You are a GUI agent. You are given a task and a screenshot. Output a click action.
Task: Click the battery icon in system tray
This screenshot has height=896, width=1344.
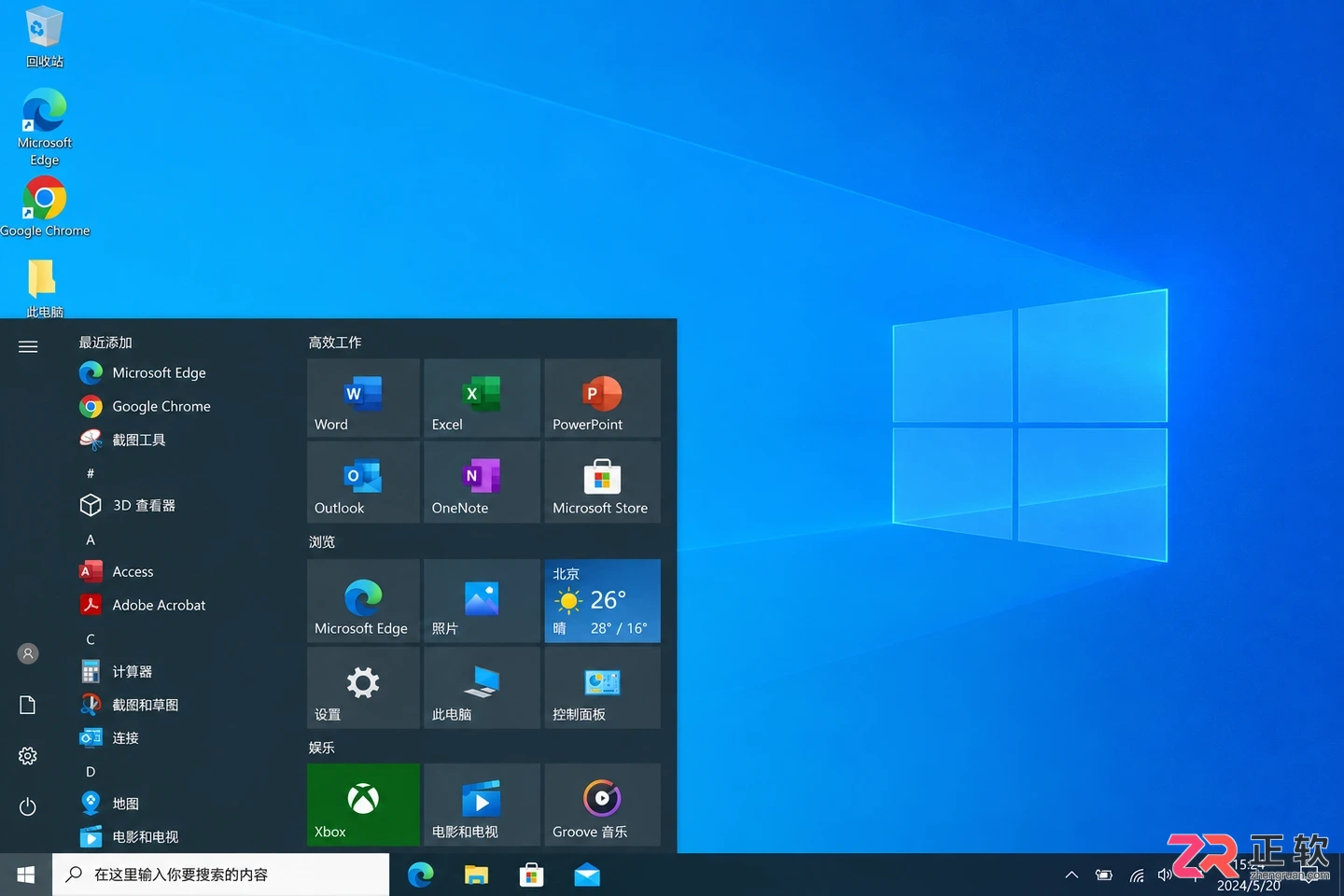[x=1104, y=875]
